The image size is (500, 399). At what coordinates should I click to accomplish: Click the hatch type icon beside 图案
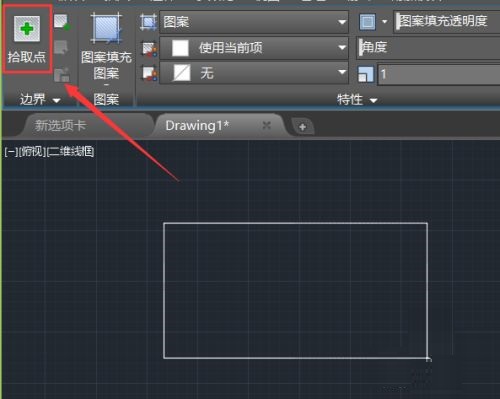[148, 22]
